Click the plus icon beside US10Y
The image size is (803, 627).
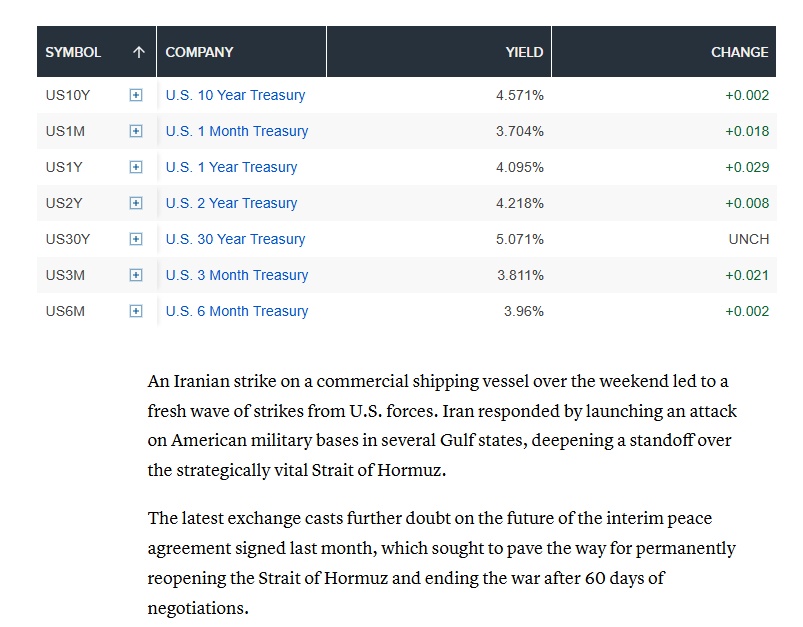click(136, 95)
